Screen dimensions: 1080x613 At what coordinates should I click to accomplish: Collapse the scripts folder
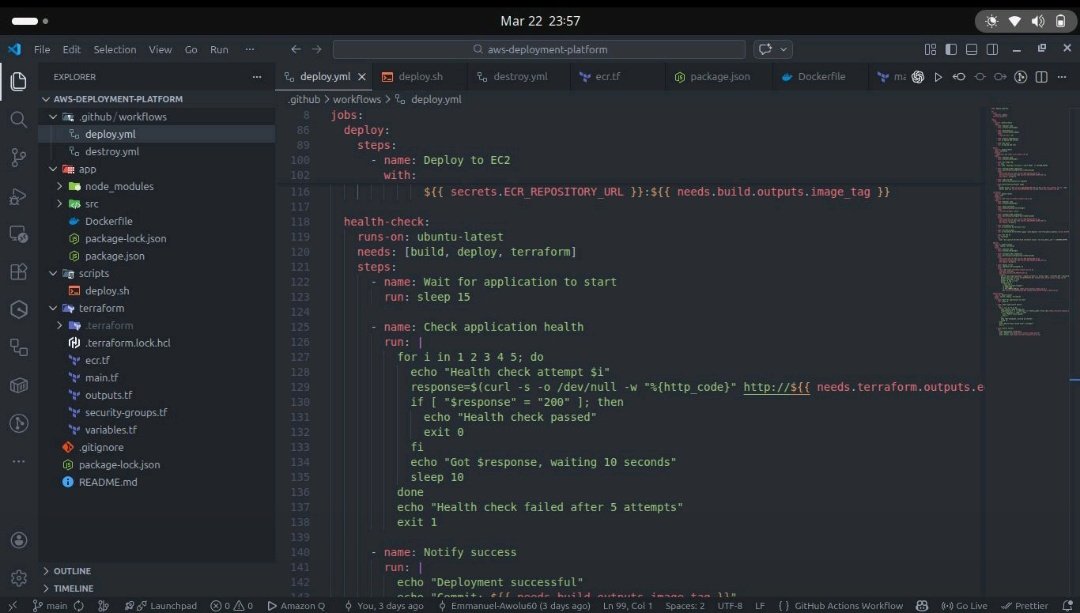point(53,273)
